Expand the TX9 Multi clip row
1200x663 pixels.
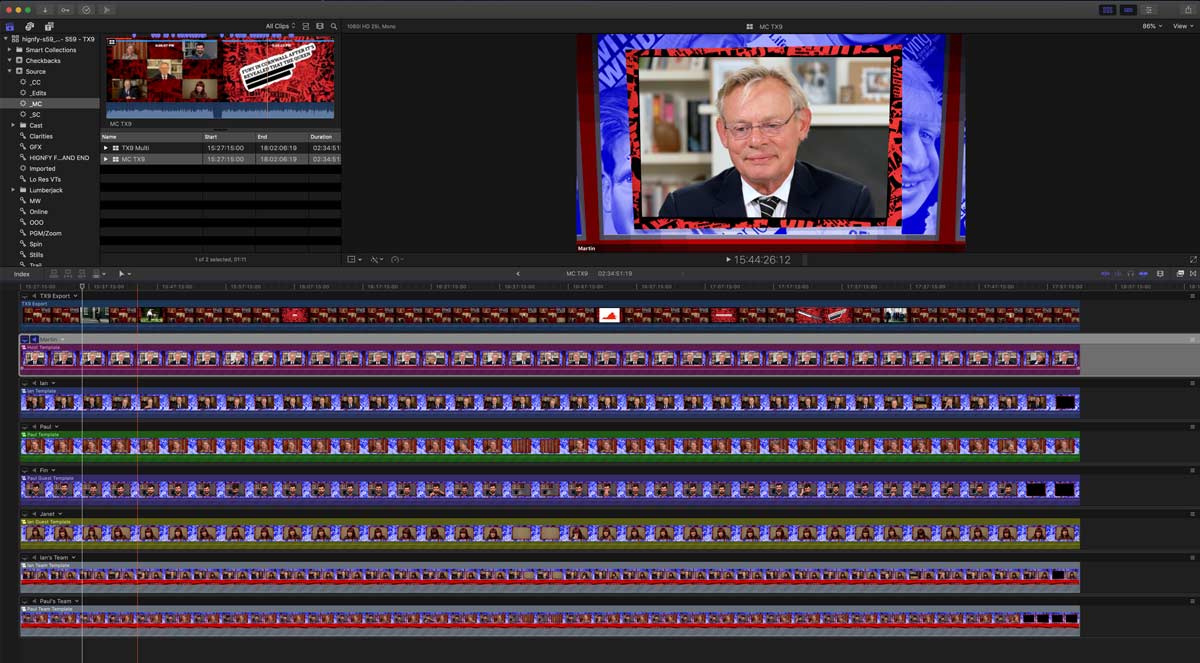pos(106,148)
